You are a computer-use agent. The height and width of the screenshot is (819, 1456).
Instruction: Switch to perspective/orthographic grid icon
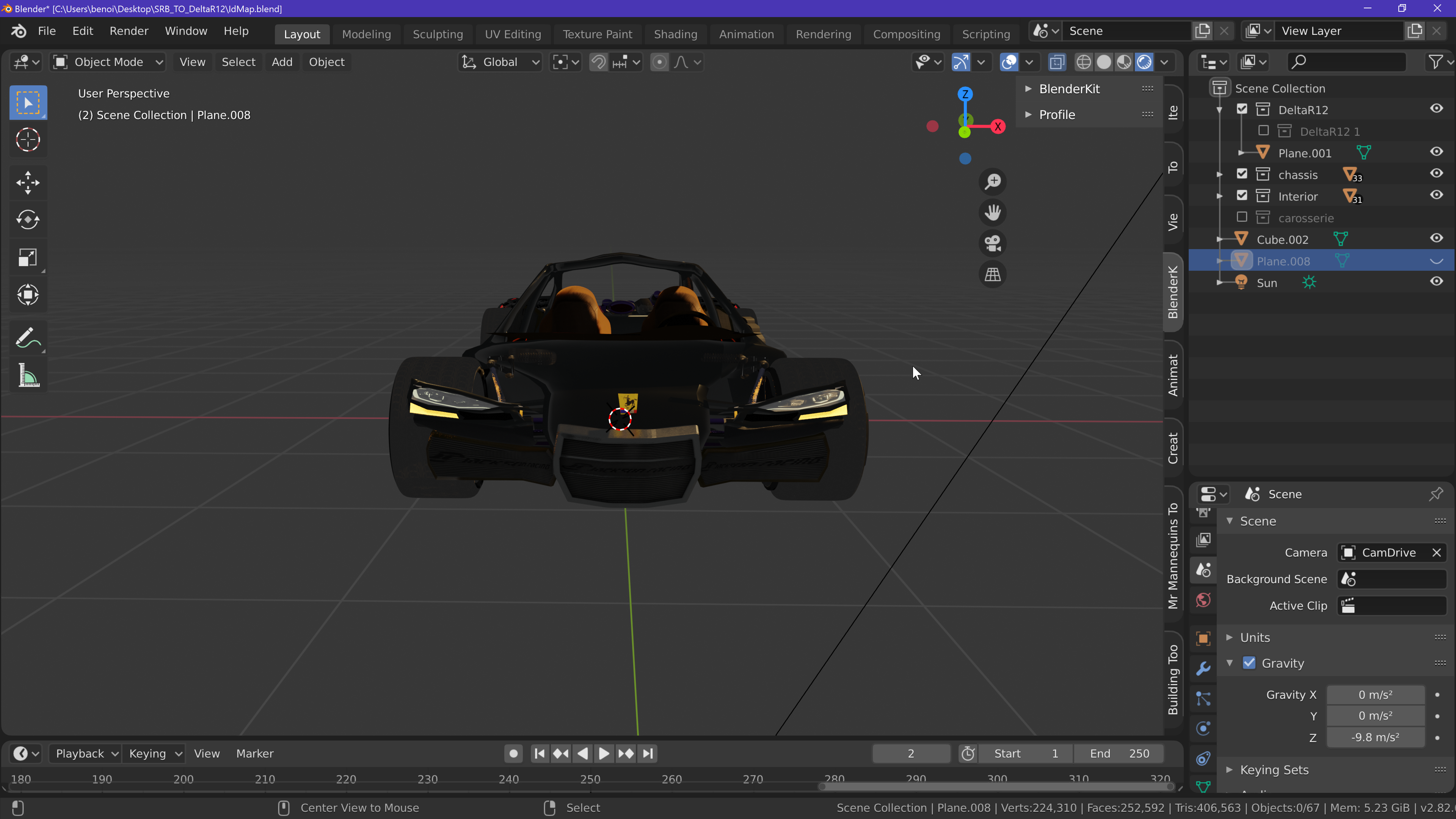(x=993, y=275)
